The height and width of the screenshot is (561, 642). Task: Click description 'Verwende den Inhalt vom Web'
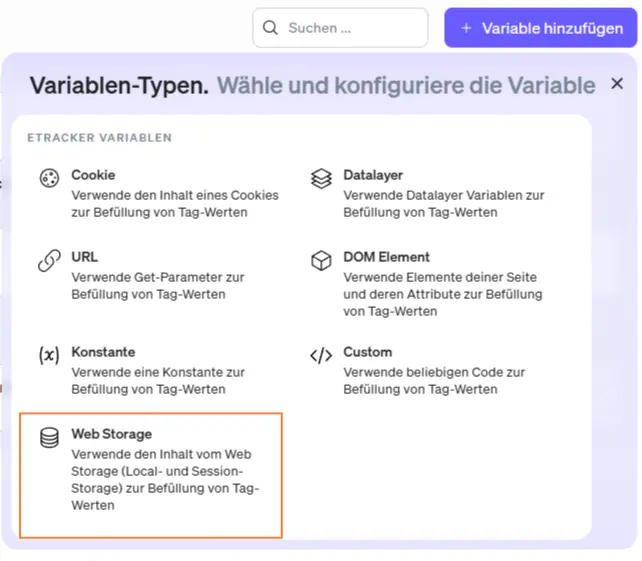pyautogui.click(x=161, y=454)
